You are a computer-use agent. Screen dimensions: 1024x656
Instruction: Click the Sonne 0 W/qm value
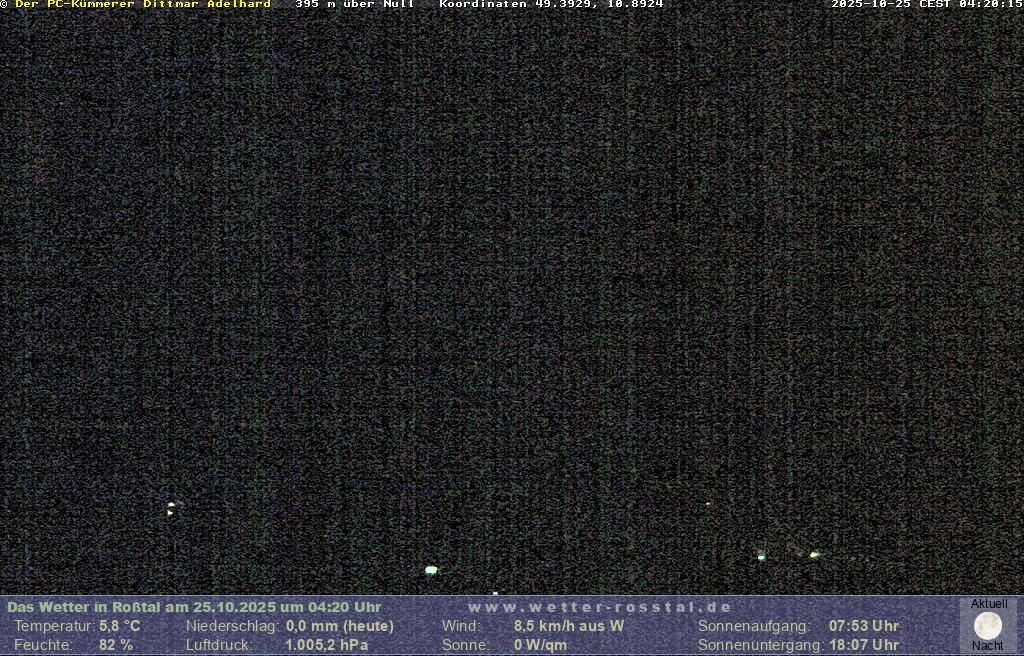540,645
